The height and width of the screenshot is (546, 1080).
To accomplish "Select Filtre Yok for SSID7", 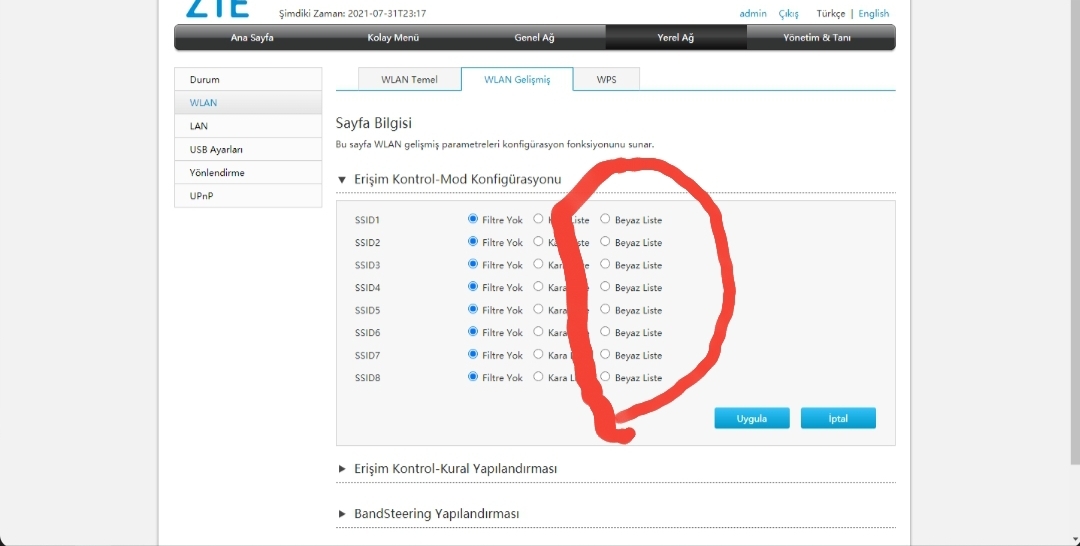I will pos(472,354).
